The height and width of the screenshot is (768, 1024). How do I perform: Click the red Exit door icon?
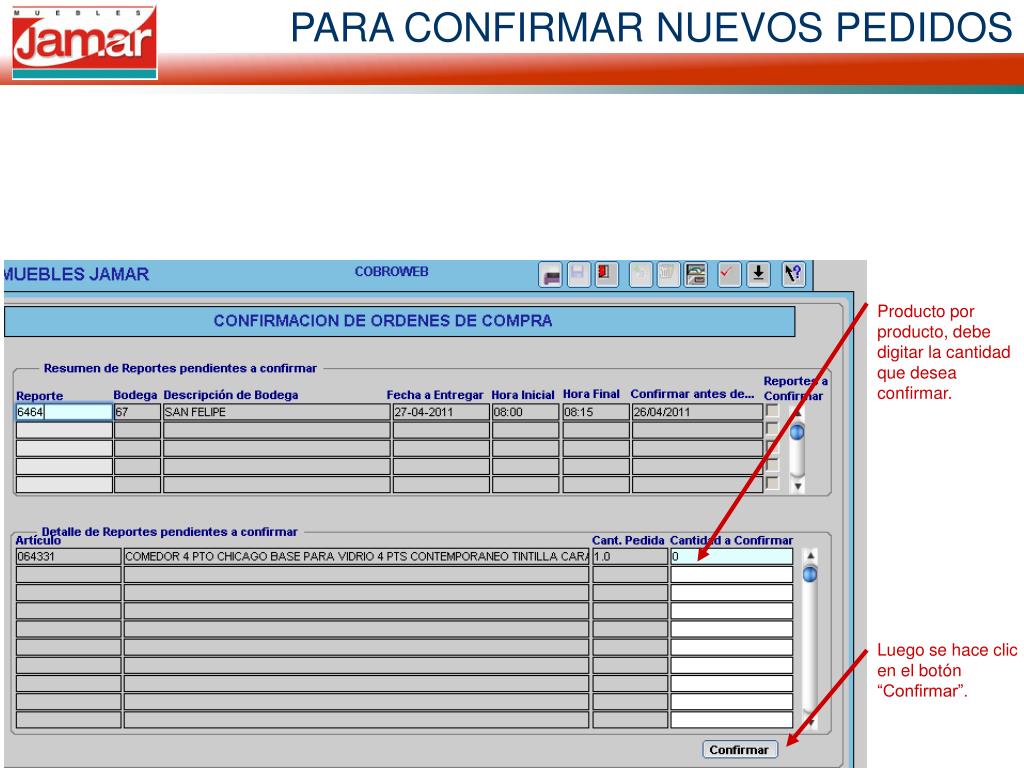pos(606,274)
